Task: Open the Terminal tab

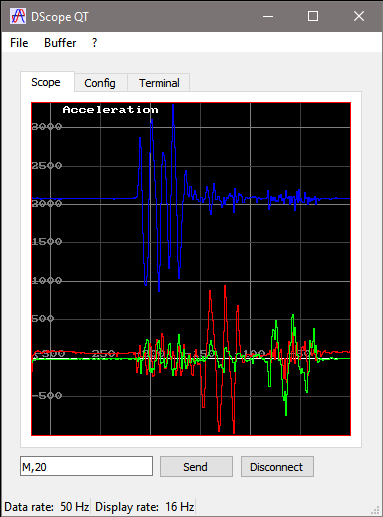Action: [x=159, y=83]
